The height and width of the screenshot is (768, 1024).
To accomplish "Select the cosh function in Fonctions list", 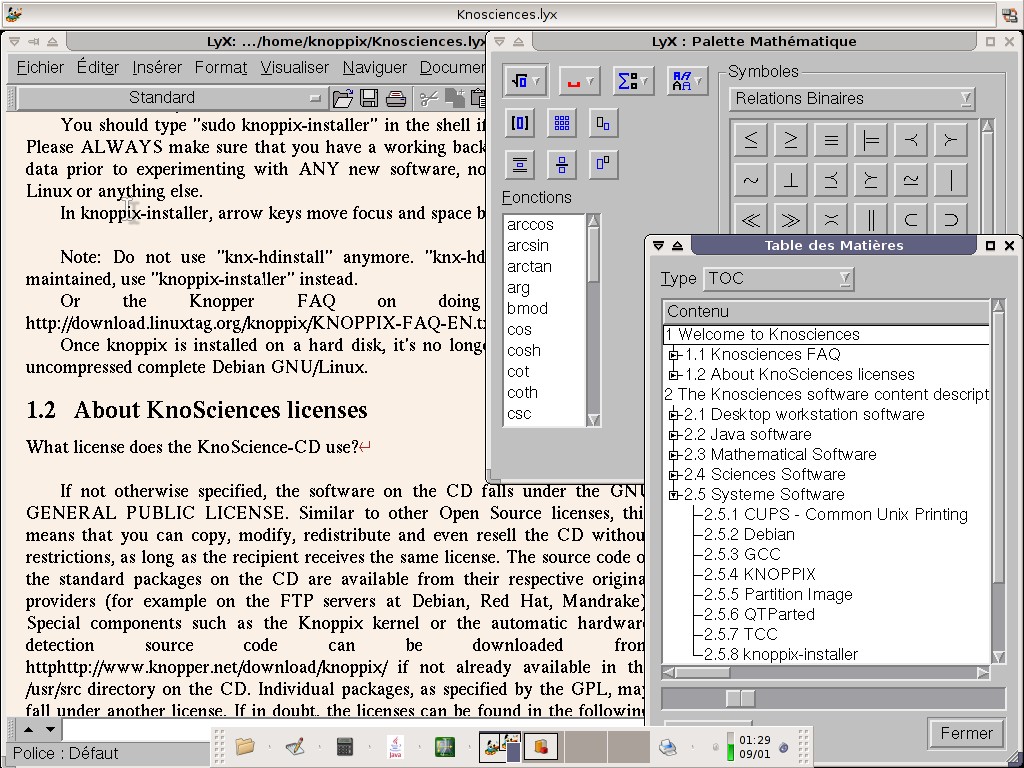I will pyautogui.click(x=524, y=350).
